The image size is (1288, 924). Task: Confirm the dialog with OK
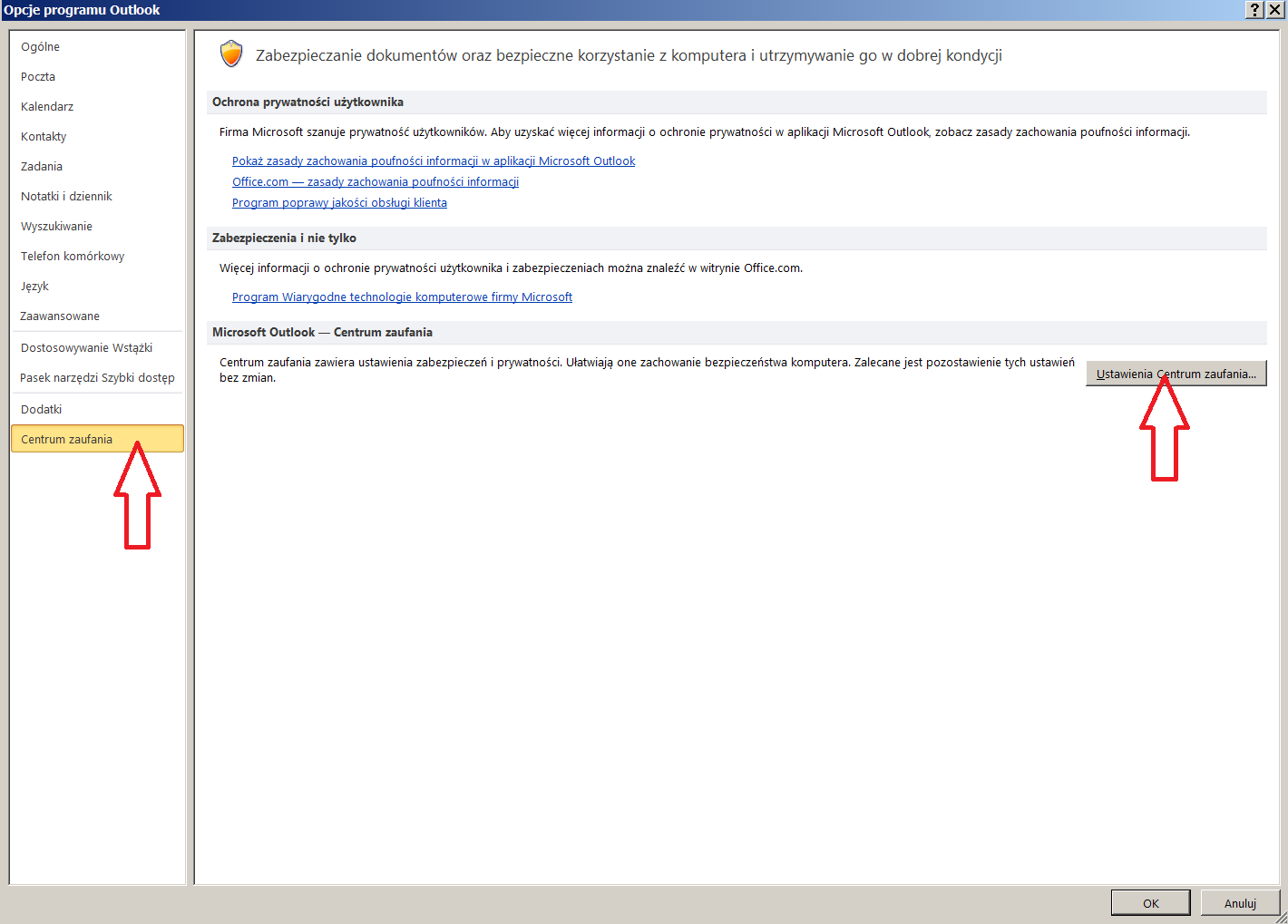point(1151,903)
